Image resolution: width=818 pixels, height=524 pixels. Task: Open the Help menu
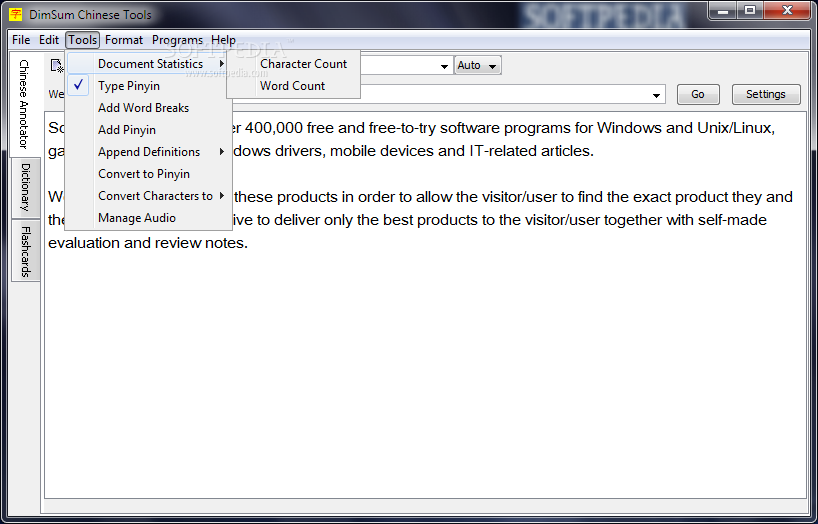(223, 40)
